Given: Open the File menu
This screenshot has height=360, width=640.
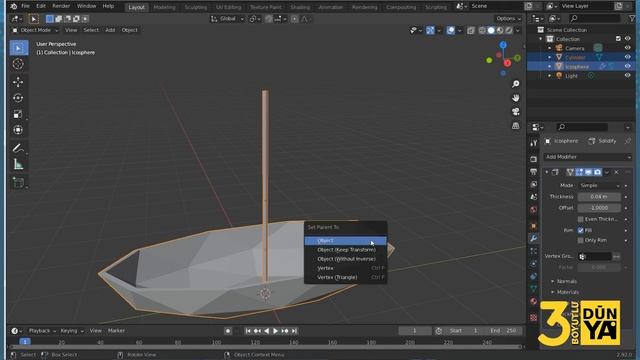Looking at the screenshot, I should (25, 6).
